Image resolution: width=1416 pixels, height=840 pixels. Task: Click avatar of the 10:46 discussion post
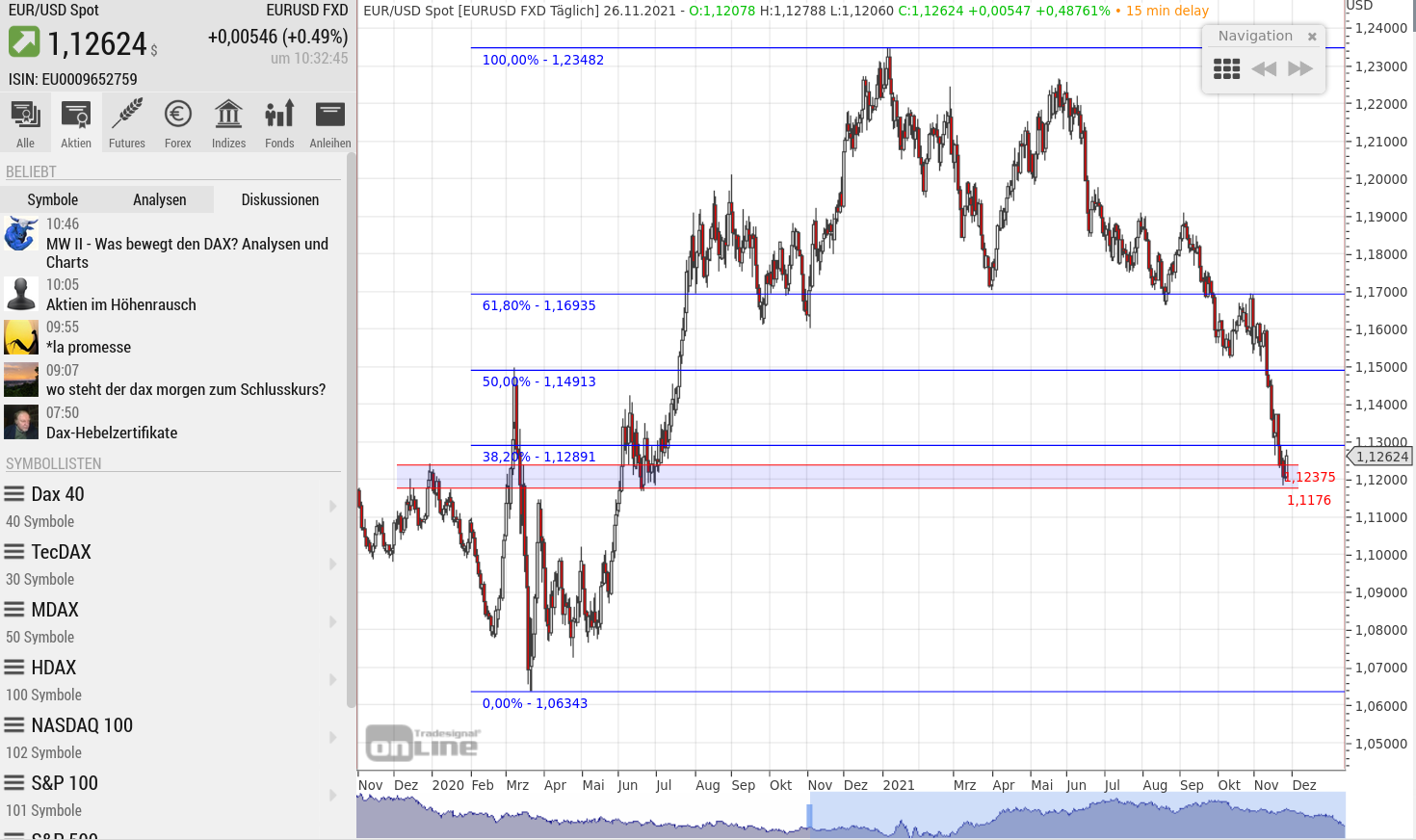click(x=21, y=234)
